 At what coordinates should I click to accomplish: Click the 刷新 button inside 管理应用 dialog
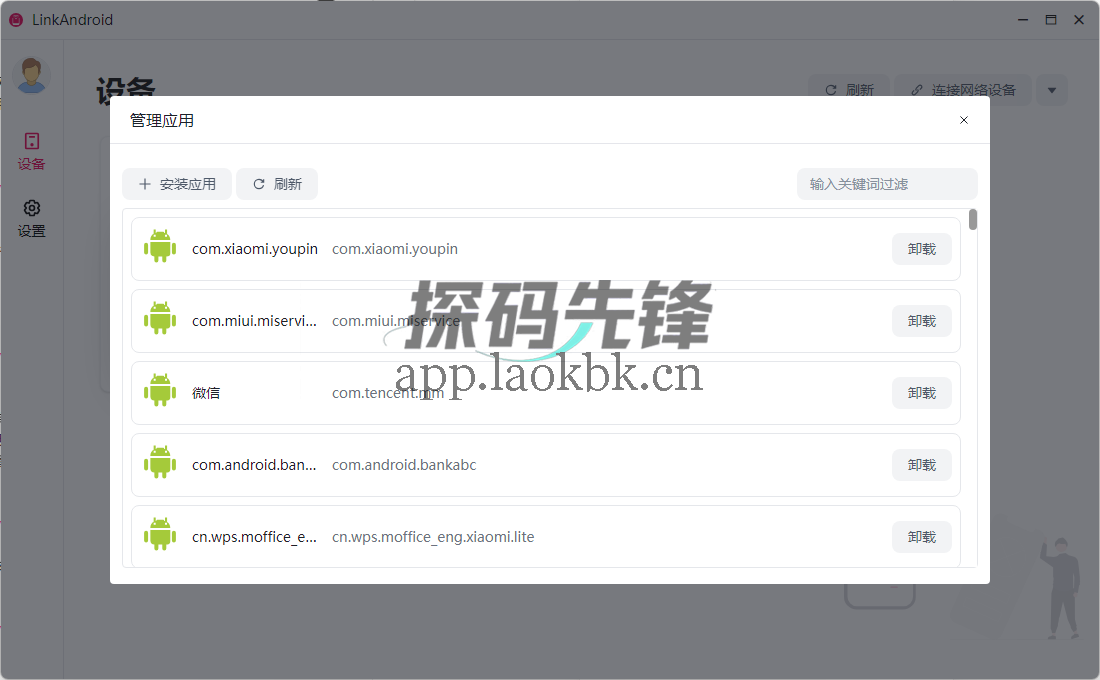tap(277, 184)
